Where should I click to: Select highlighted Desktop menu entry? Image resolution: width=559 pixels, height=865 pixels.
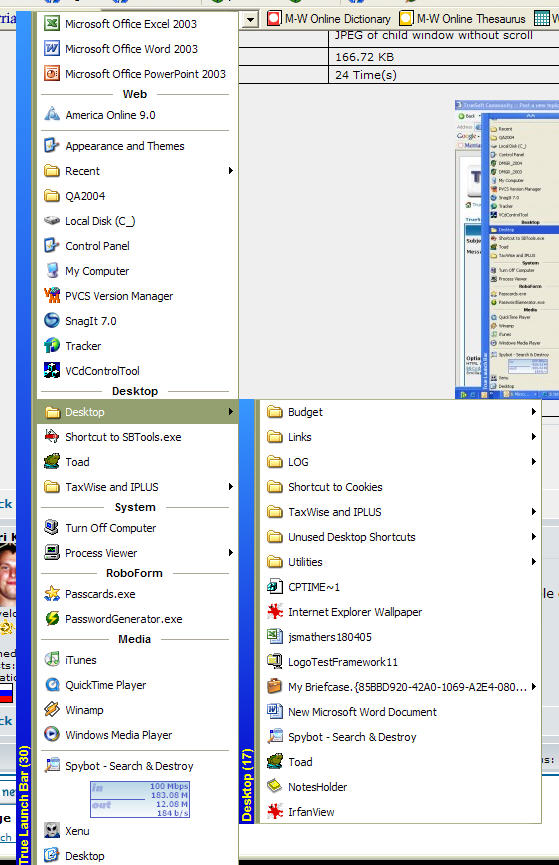pos(138,412)
